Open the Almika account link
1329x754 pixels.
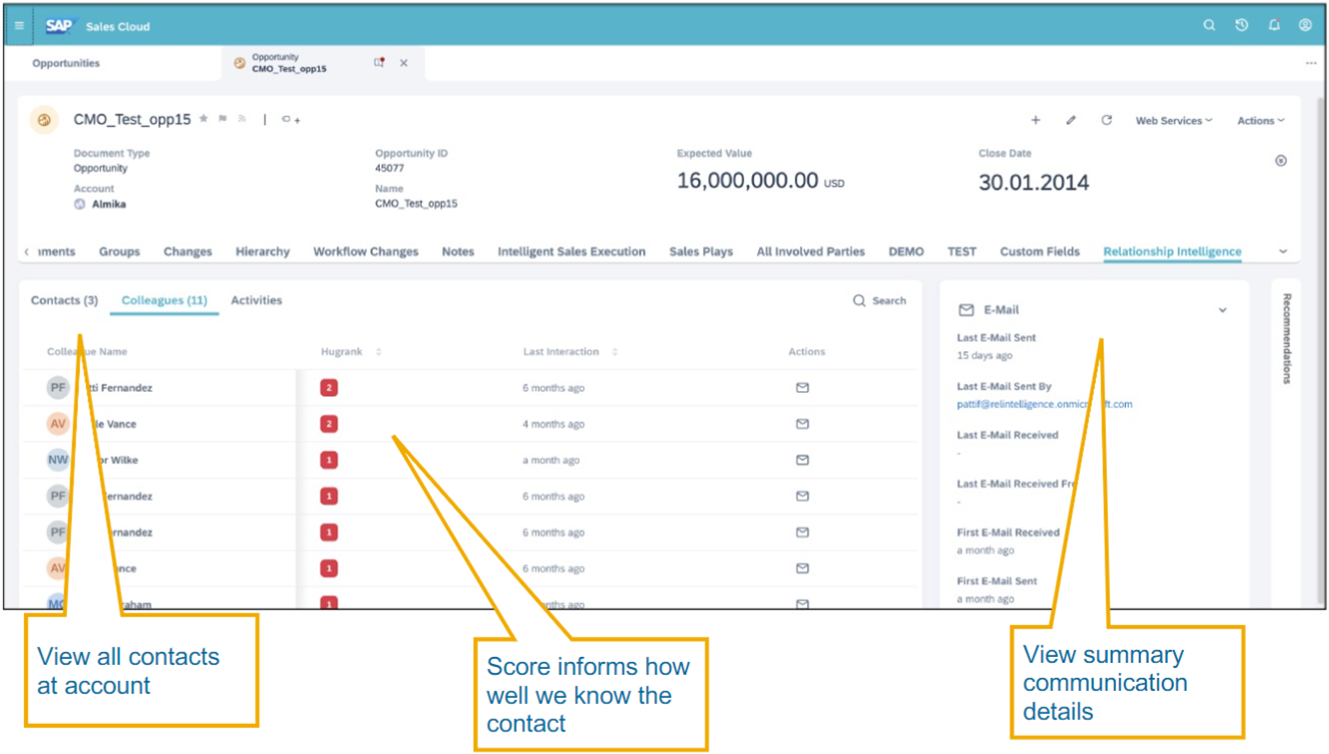(109, 204)
